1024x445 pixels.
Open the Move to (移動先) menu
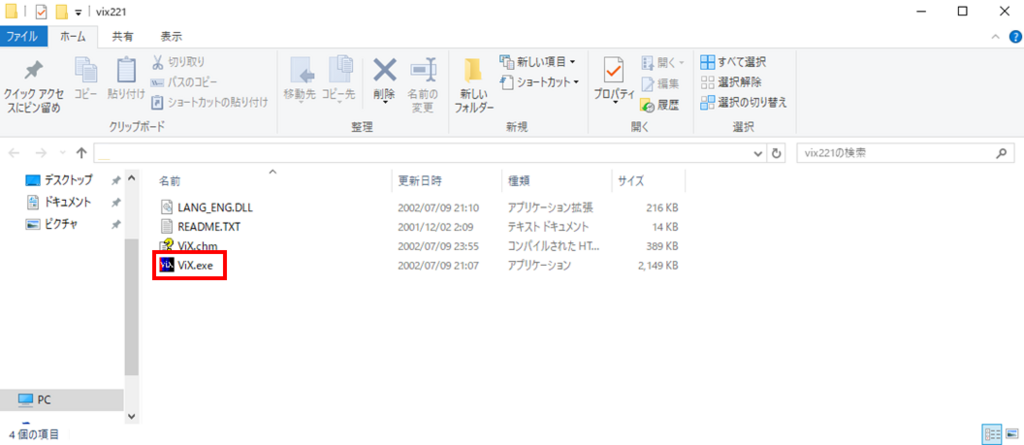coord(300,80)
